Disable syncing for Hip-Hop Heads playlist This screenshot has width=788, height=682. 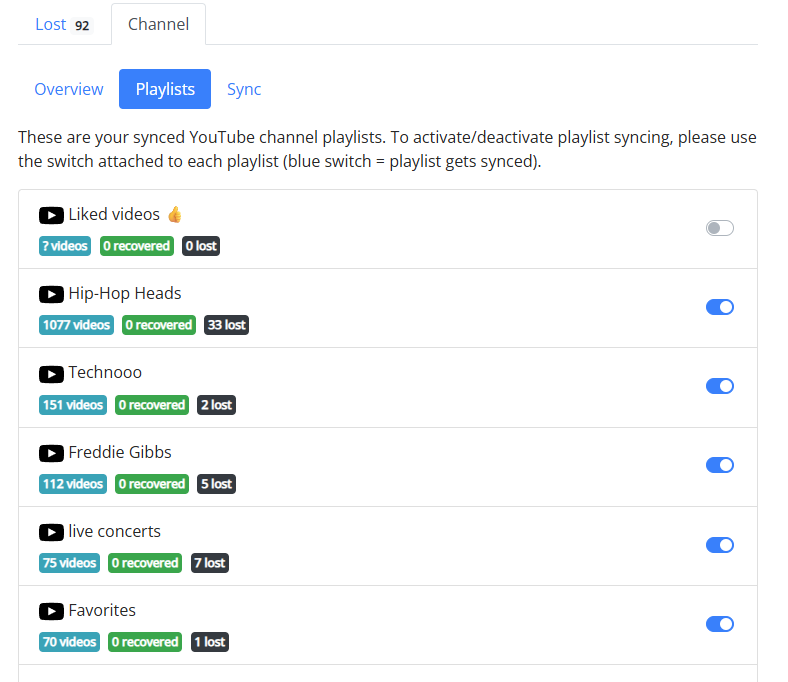(x=720, y=307)
